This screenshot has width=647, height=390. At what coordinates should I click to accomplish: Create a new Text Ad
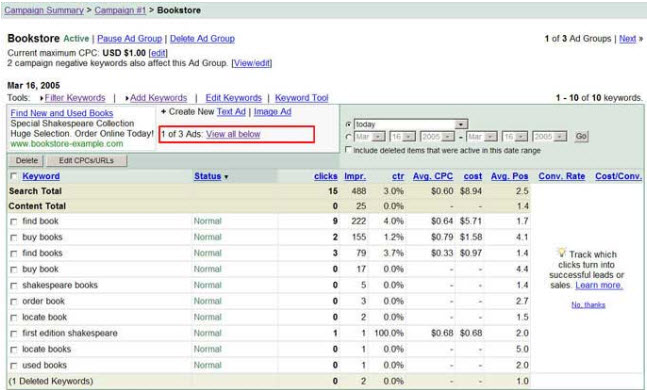(231, 112)
